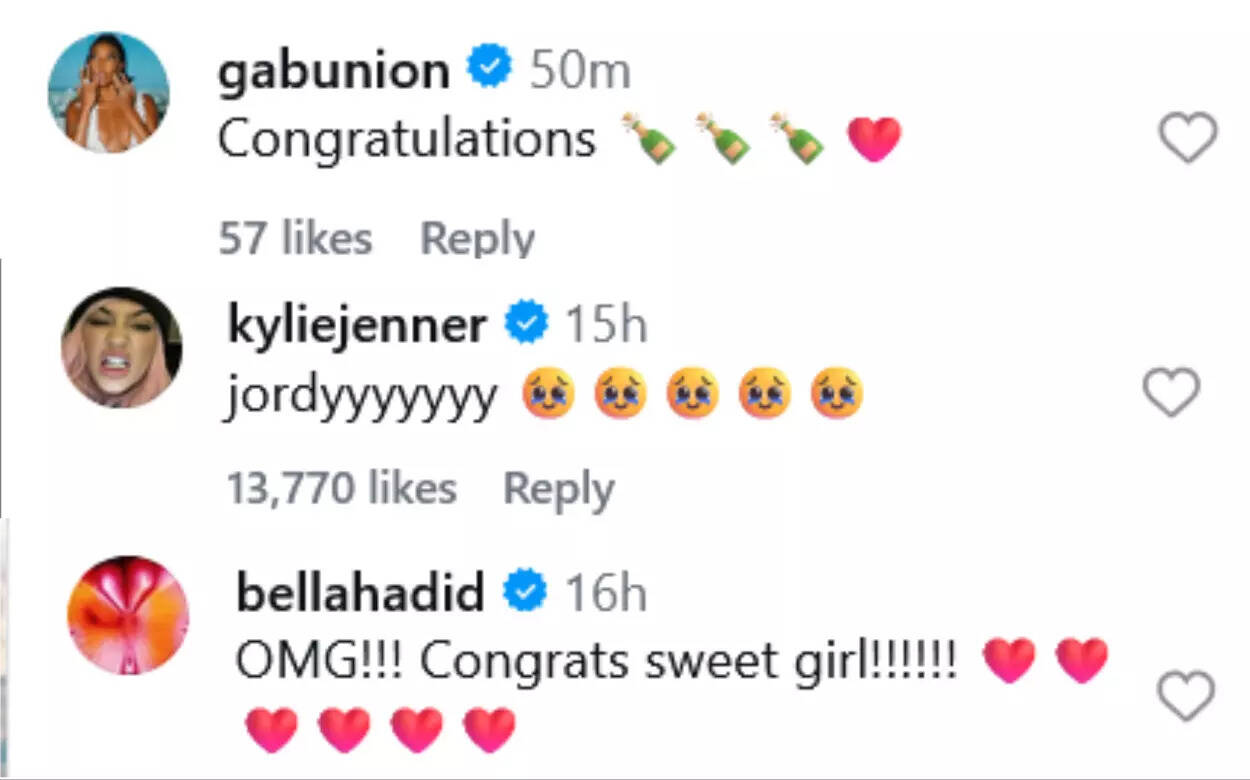Reply to gabunion's comment

coord(477,237)
